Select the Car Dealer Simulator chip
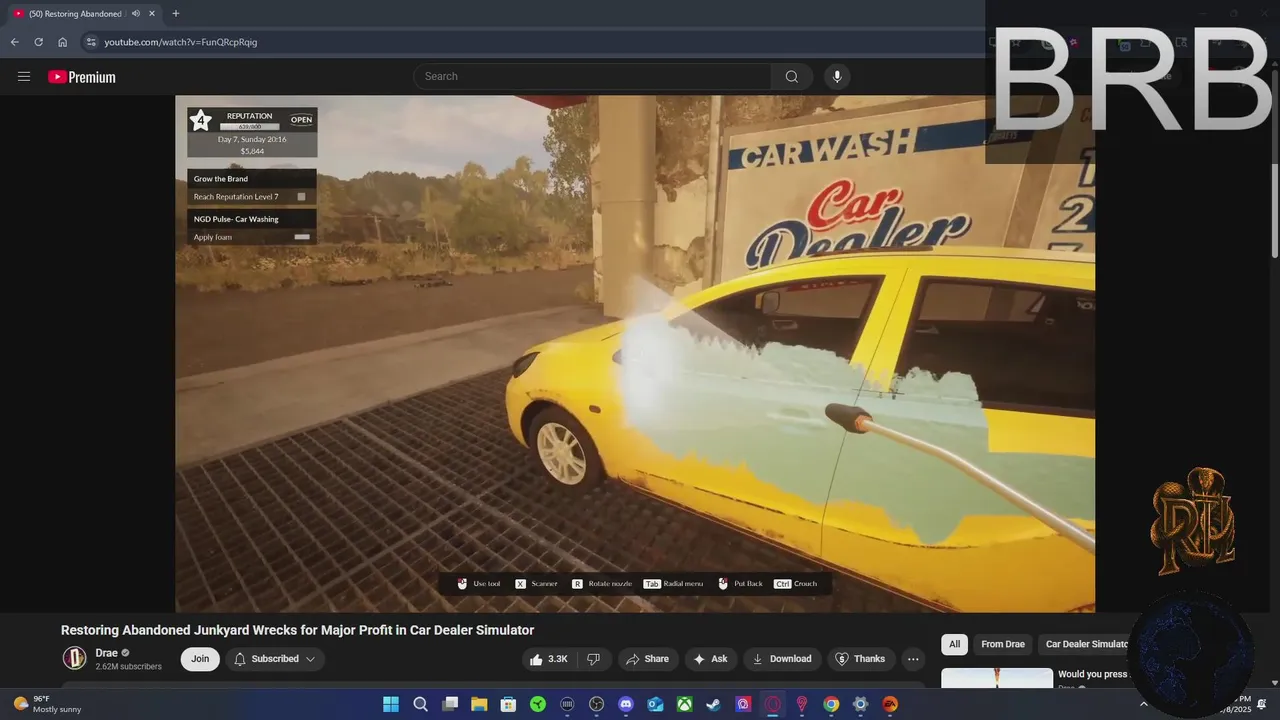This screenshot has height=720, width=1280. coord(1086,644)
